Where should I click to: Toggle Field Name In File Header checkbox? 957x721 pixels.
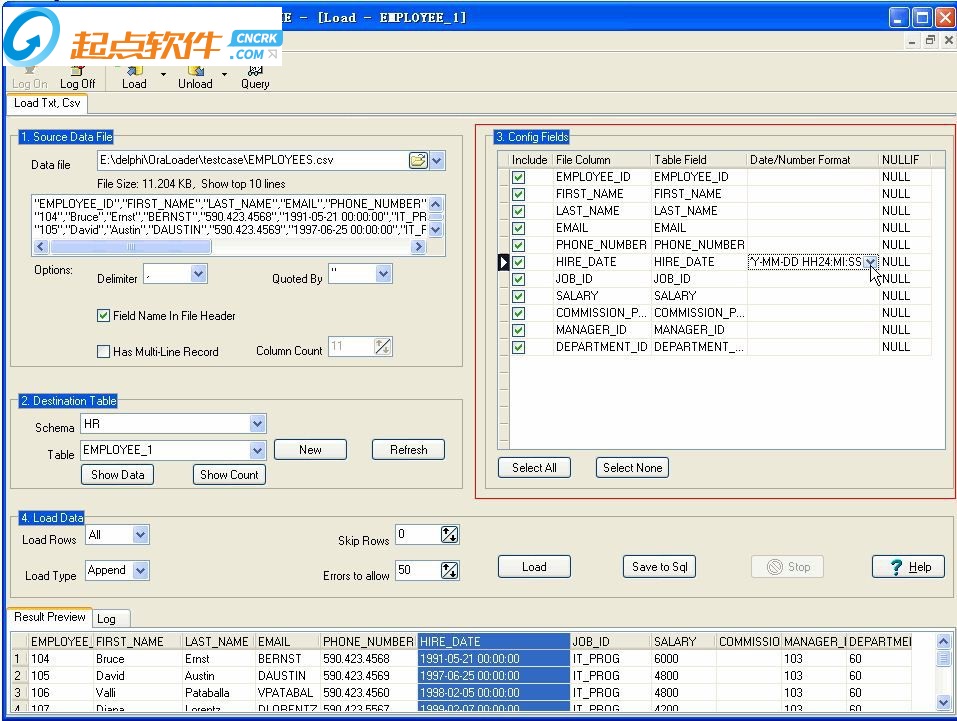pyautogui.click(x=103, y=316)
